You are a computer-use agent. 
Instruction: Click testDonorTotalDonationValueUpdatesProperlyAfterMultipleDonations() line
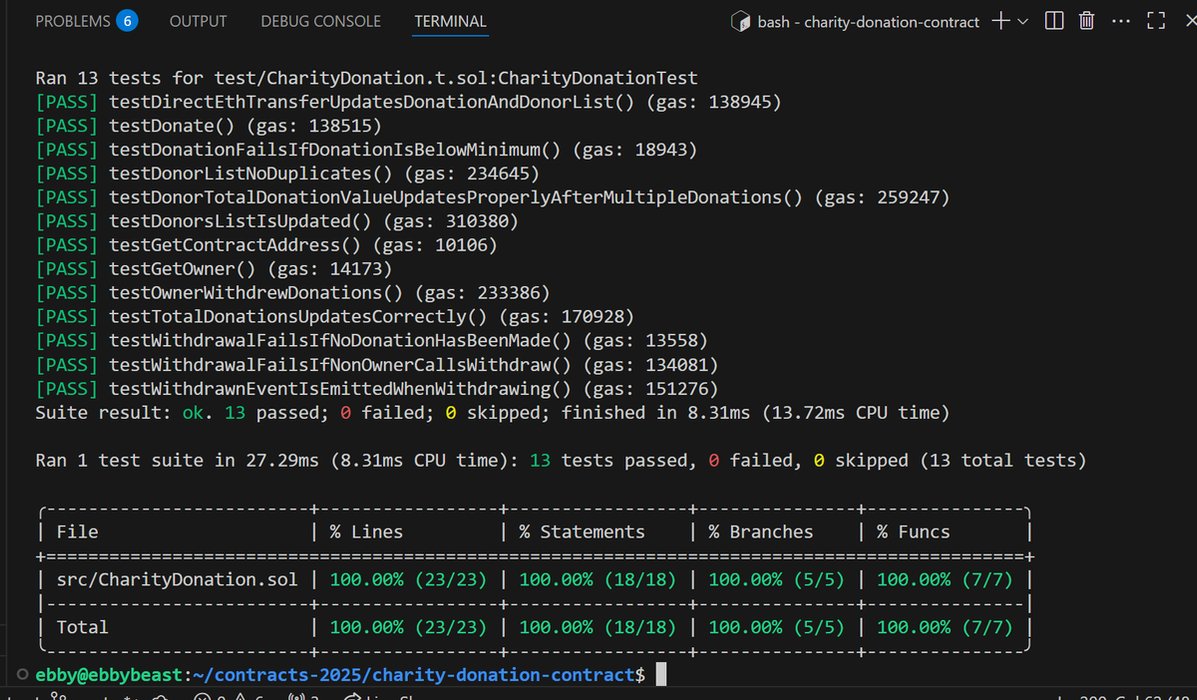point(492,197)
